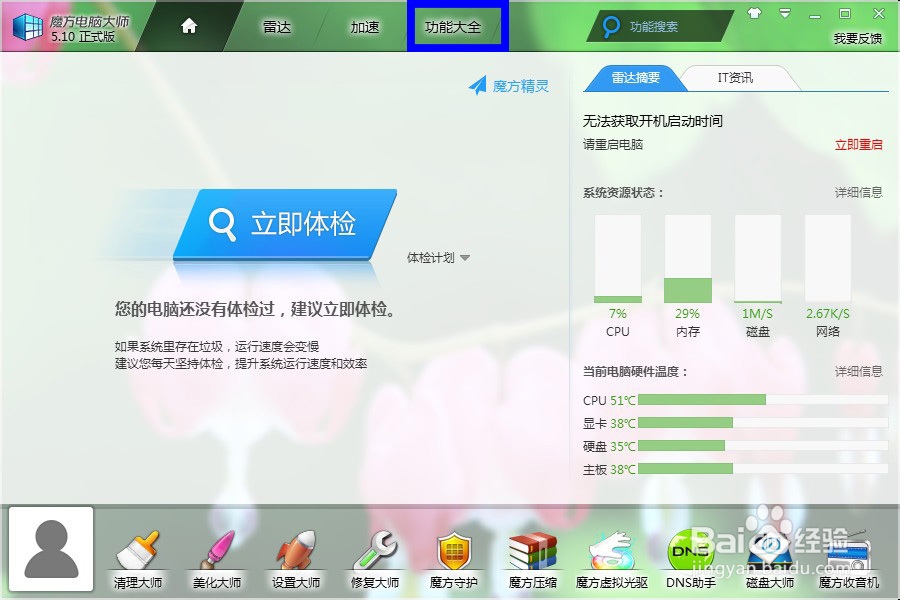
Task: Launch 设置大师 rocket icon
Action: (x=296, y=550)
